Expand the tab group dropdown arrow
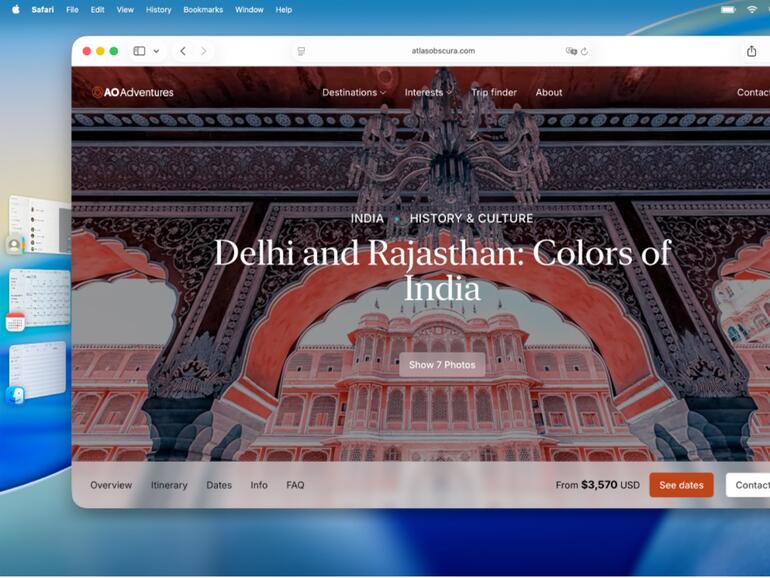This screenshot has height=578, width=770. 156,51
